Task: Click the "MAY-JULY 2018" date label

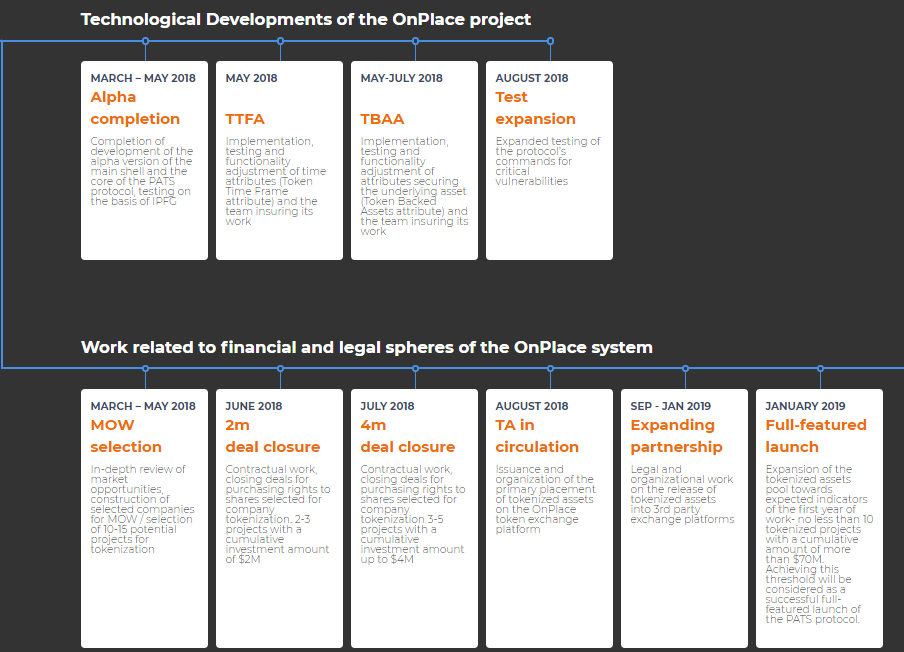Action: coord(401,78)
